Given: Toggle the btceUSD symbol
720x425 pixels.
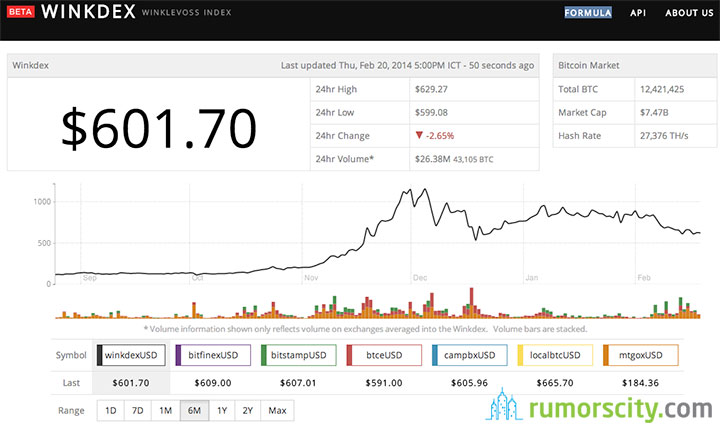Looking at the screenshot, I should pyautogui.click(x=384, y=355).
